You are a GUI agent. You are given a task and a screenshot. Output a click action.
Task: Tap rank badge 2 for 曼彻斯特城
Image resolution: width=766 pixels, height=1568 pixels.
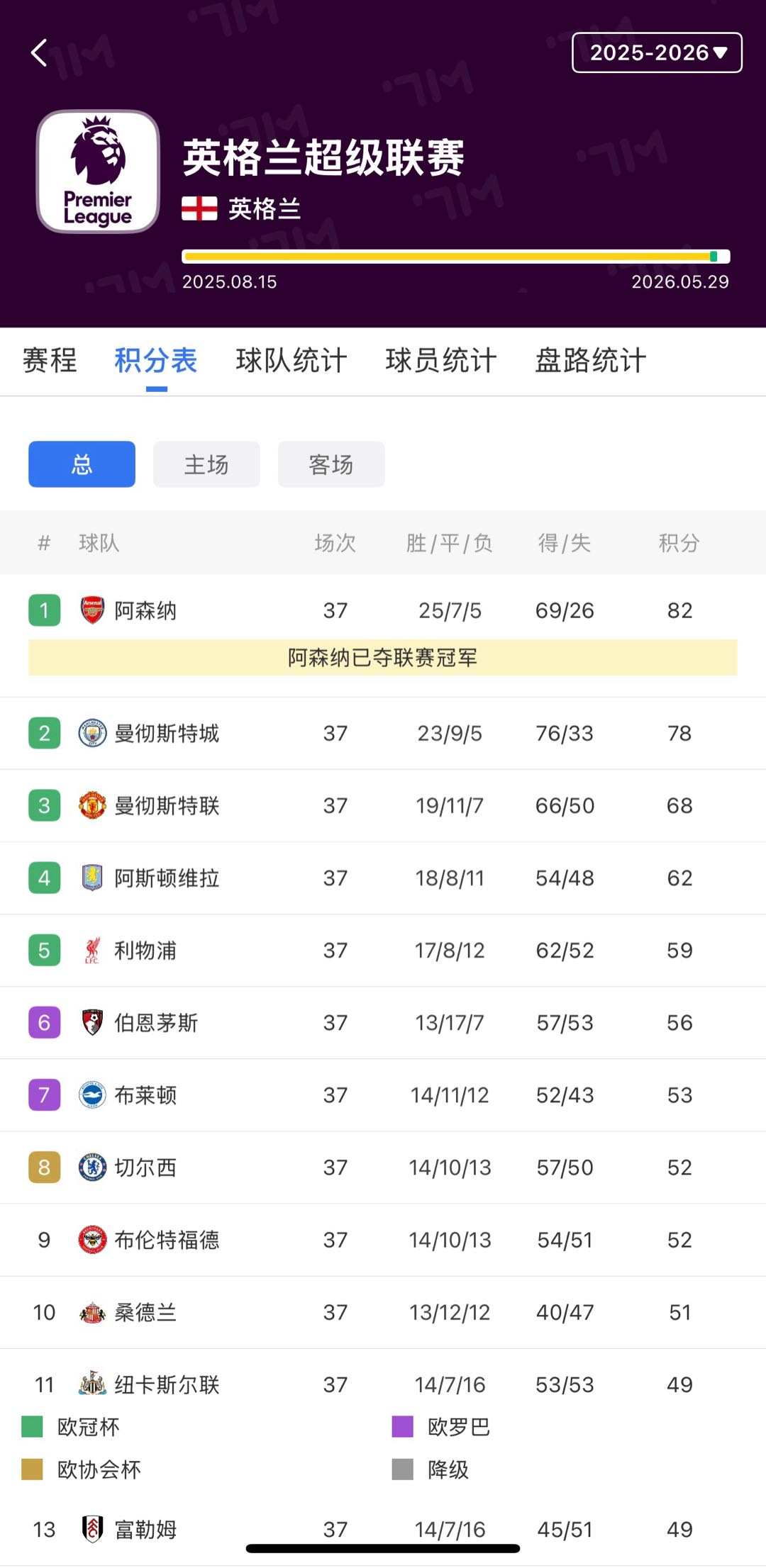pos(44,733)
